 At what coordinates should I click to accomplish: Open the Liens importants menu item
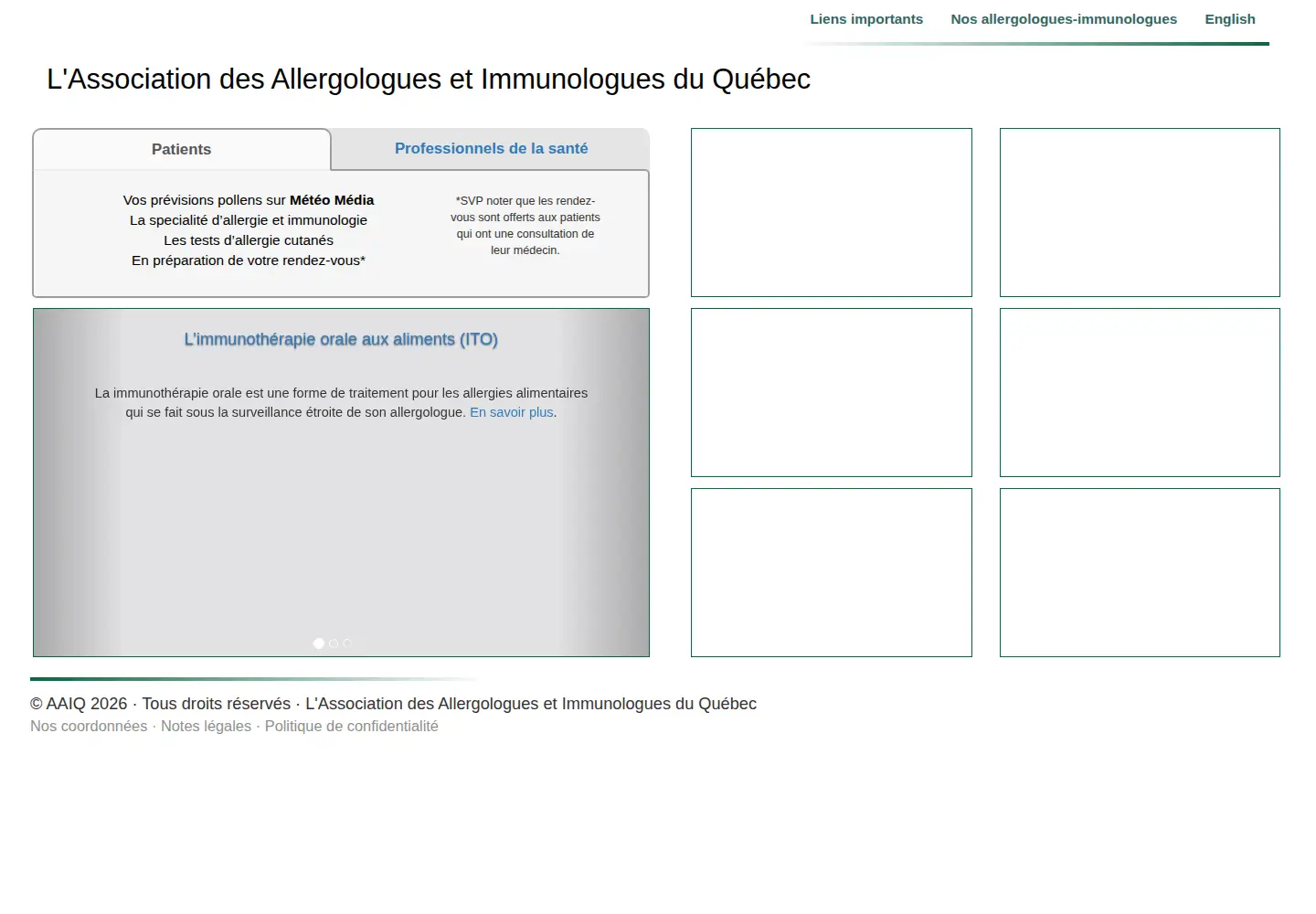tap(866, 19)
